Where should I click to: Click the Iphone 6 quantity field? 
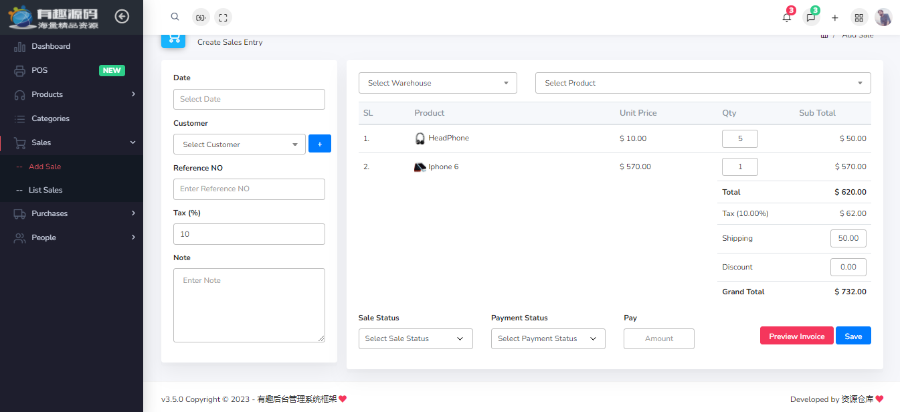click(740, 167)
